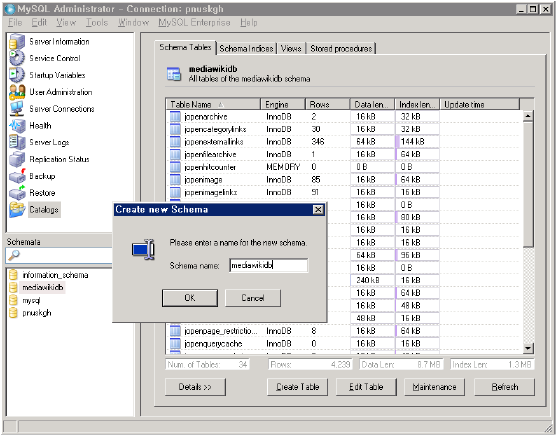Click the pnuskgh database icon

point(13,313)
